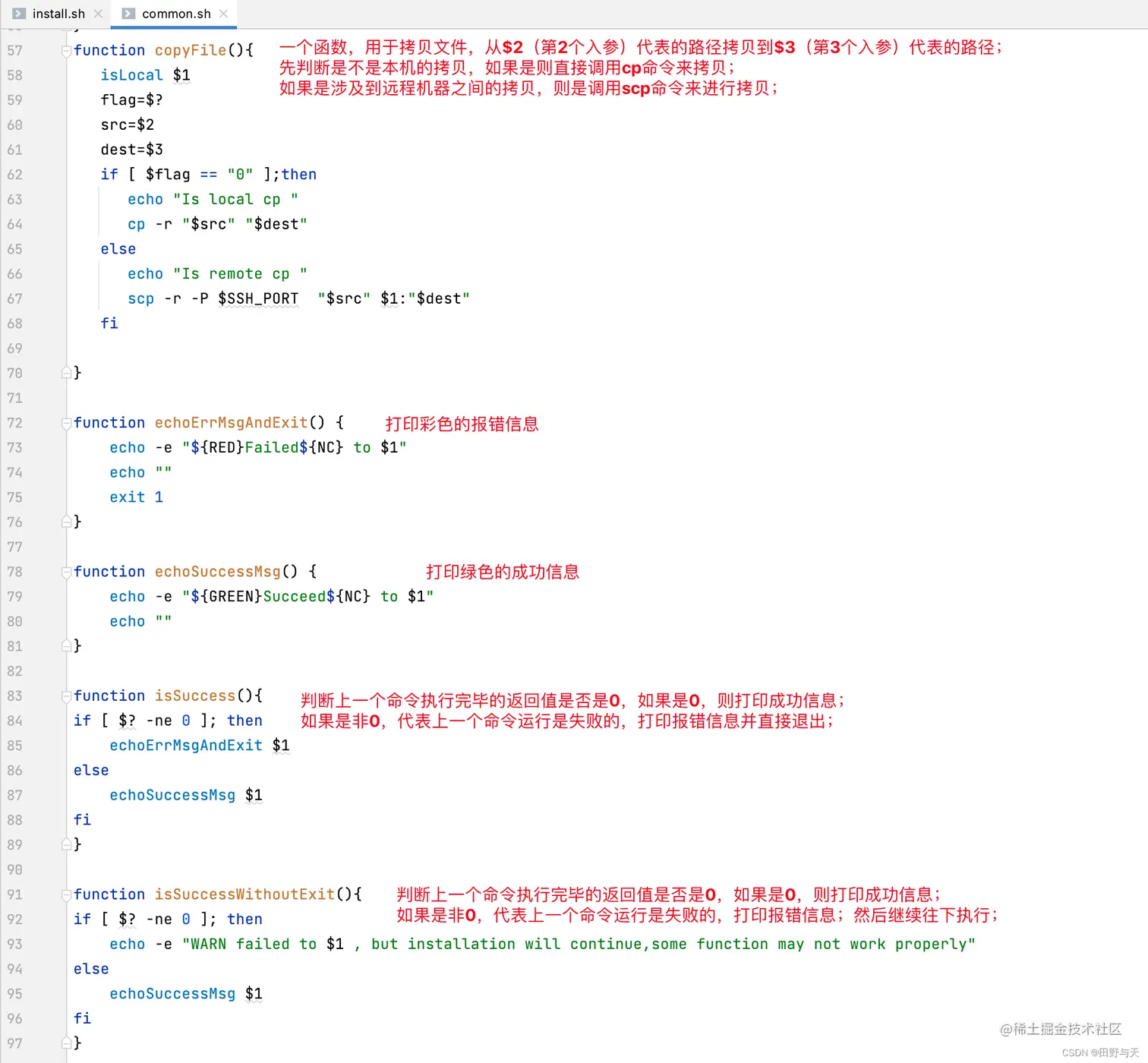This screenshot has height=1063, width=1148.
Task: Click line number 83 in the gutter
Action: pyautogui.click(x=14, y=696)
